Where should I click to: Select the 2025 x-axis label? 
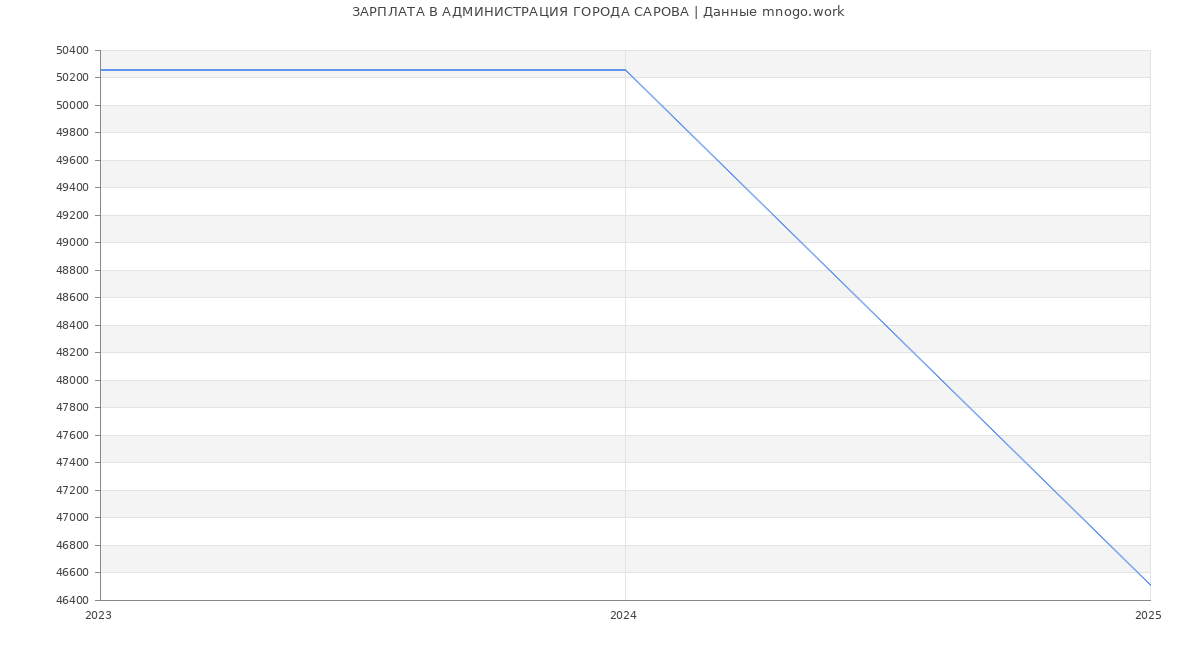click(x=1148, y=616)
